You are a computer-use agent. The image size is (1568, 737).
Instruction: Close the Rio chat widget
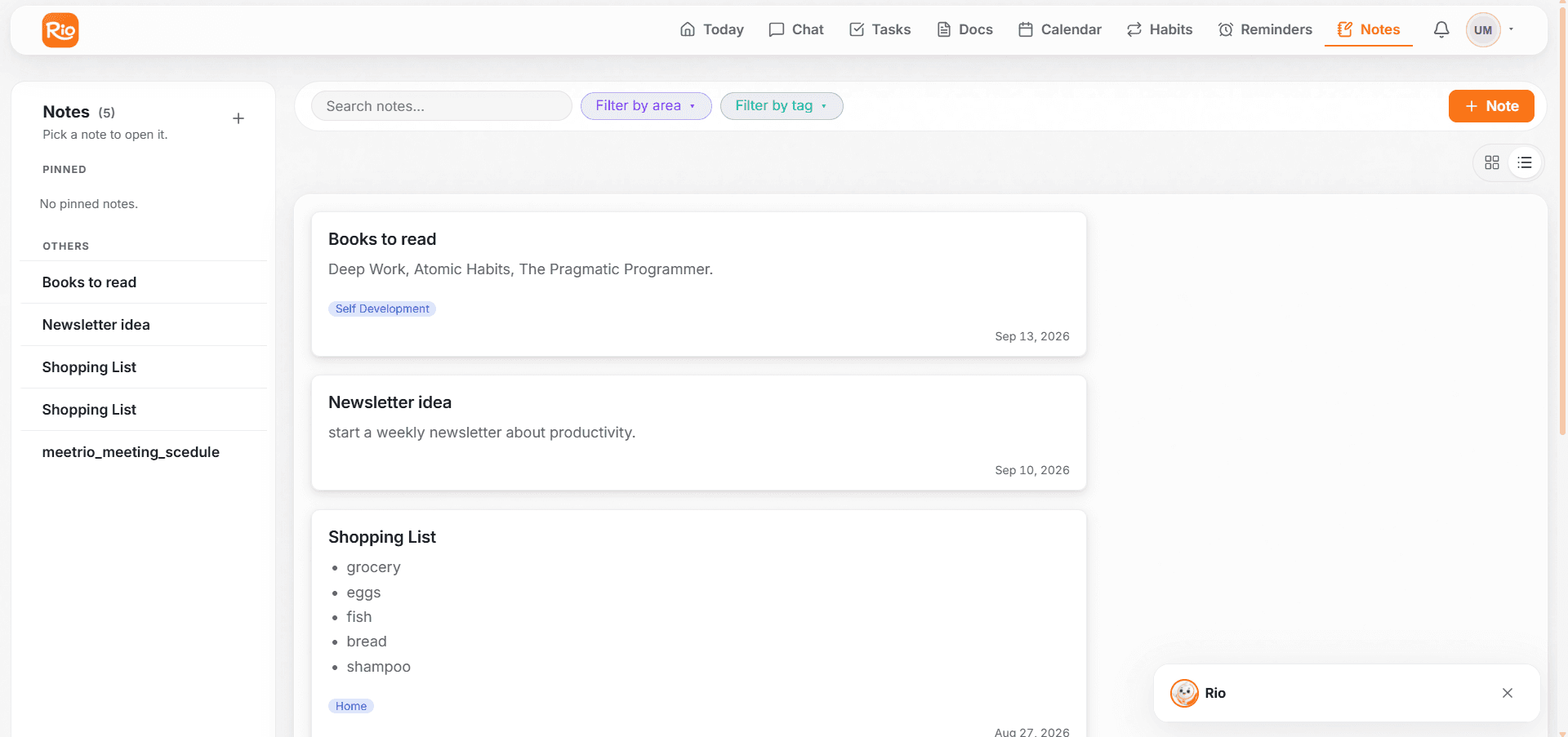point(1508,693)
